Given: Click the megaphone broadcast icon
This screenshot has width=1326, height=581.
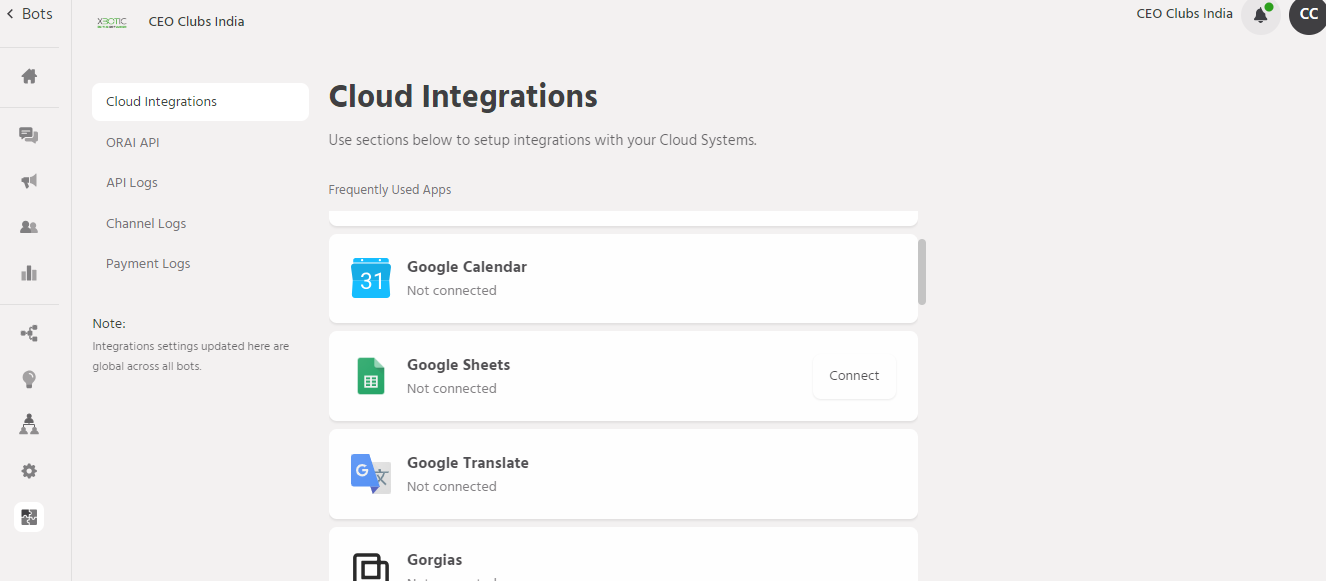Looking at the screenshot, I should [x=29, y=181].
